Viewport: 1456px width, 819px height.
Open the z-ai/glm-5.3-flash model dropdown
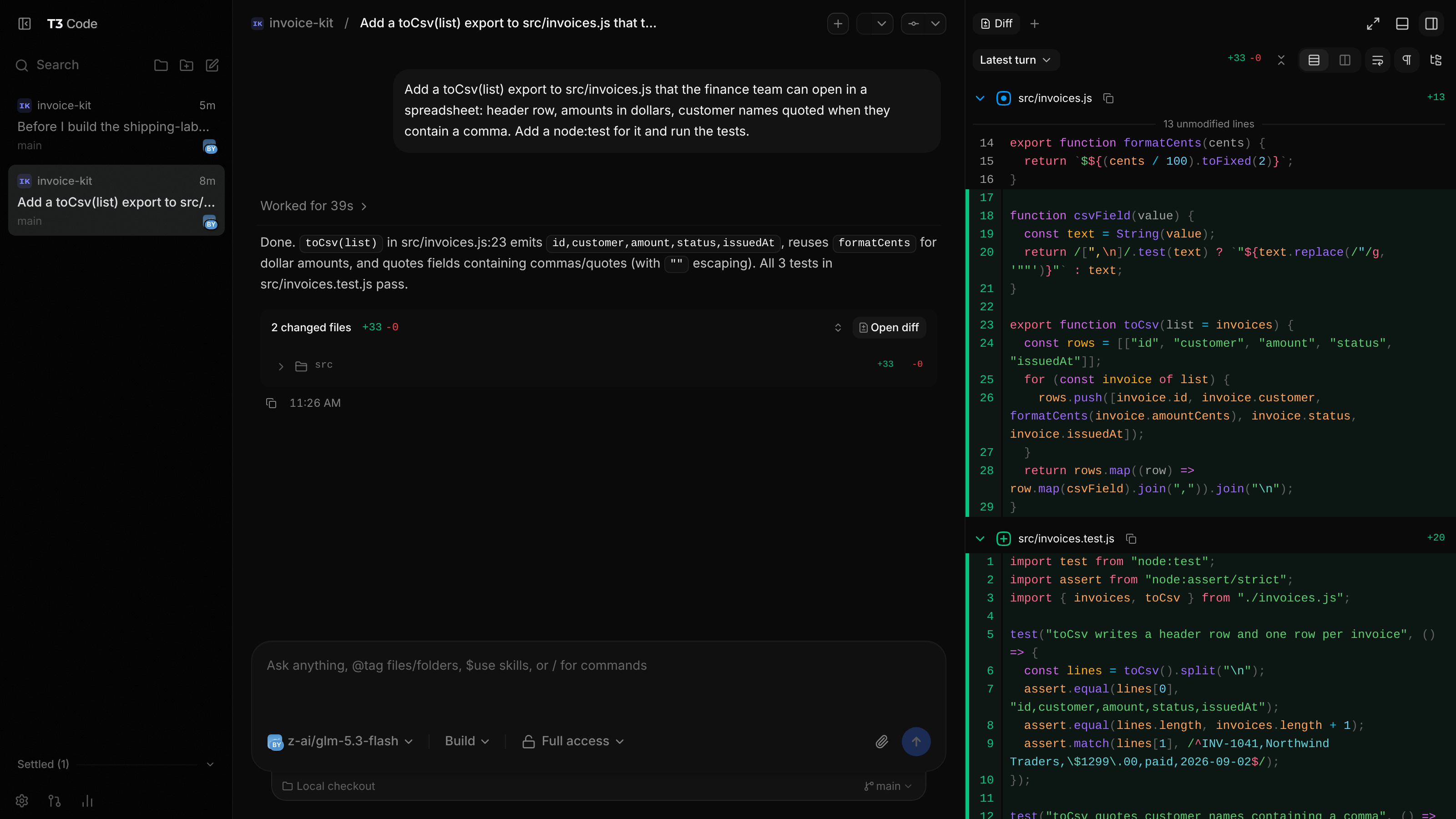tap(340, 741)
